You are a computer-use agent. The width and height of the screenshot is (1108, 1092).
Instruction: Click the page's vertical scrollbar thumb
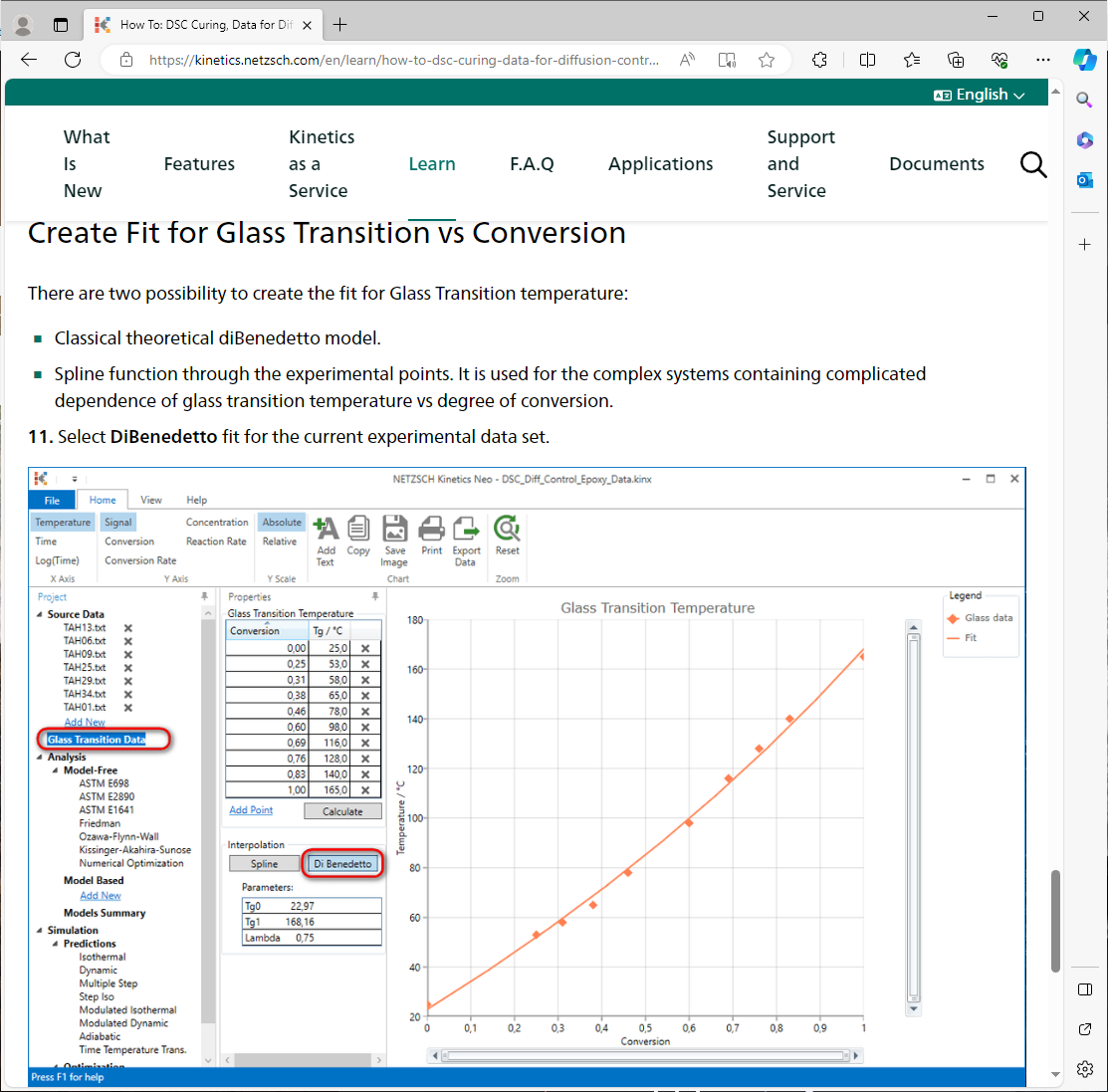click(x=1055, y=921)
